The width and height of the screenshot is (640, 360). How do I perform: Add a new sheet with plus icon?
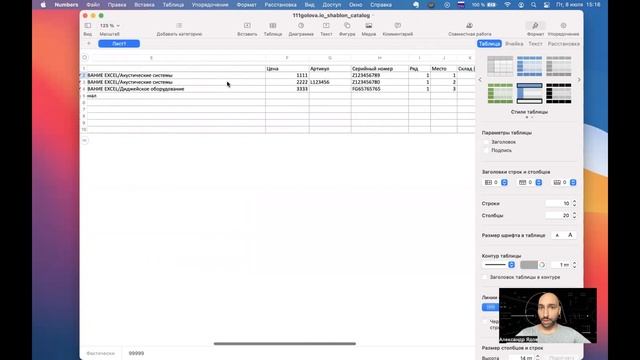point(89,44)
